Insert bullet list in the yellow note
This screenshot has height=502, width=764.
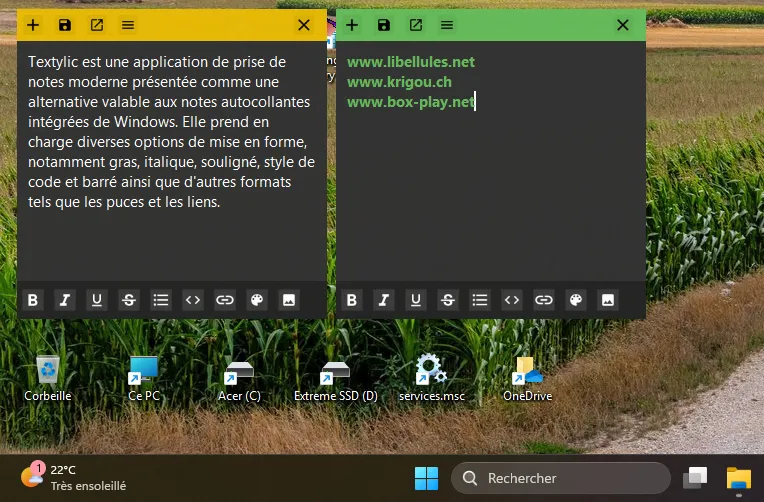(161, 300)
